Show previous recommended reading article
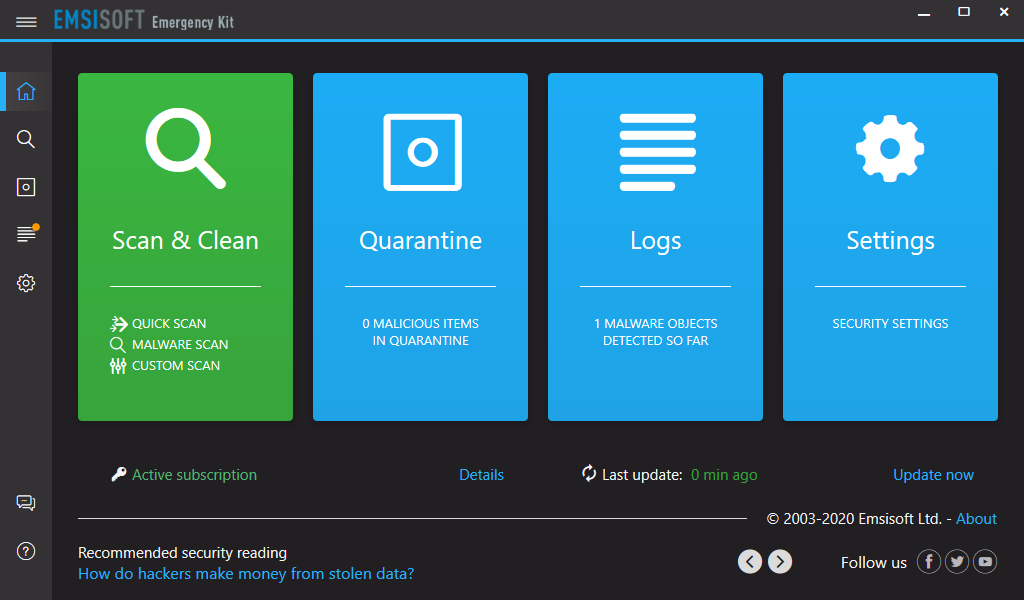 (750, 561)
